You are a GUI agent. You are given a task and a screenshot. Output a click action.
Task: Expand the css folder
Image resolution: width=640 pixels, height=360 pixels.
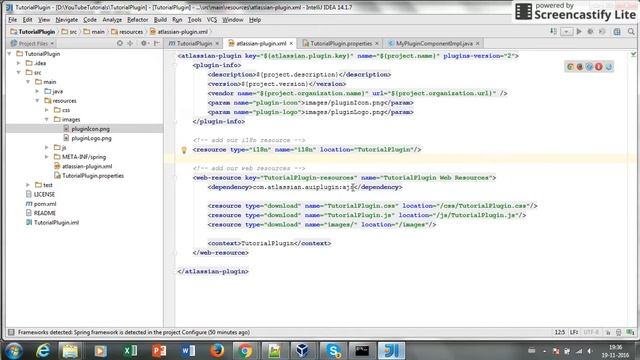(47, 110)
